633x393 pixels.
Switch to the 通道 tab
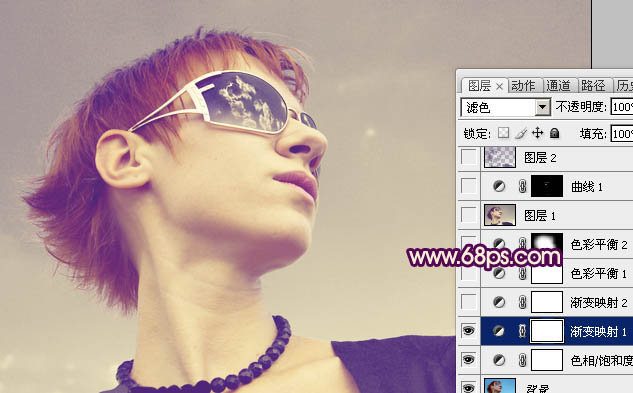click(559, 86)
